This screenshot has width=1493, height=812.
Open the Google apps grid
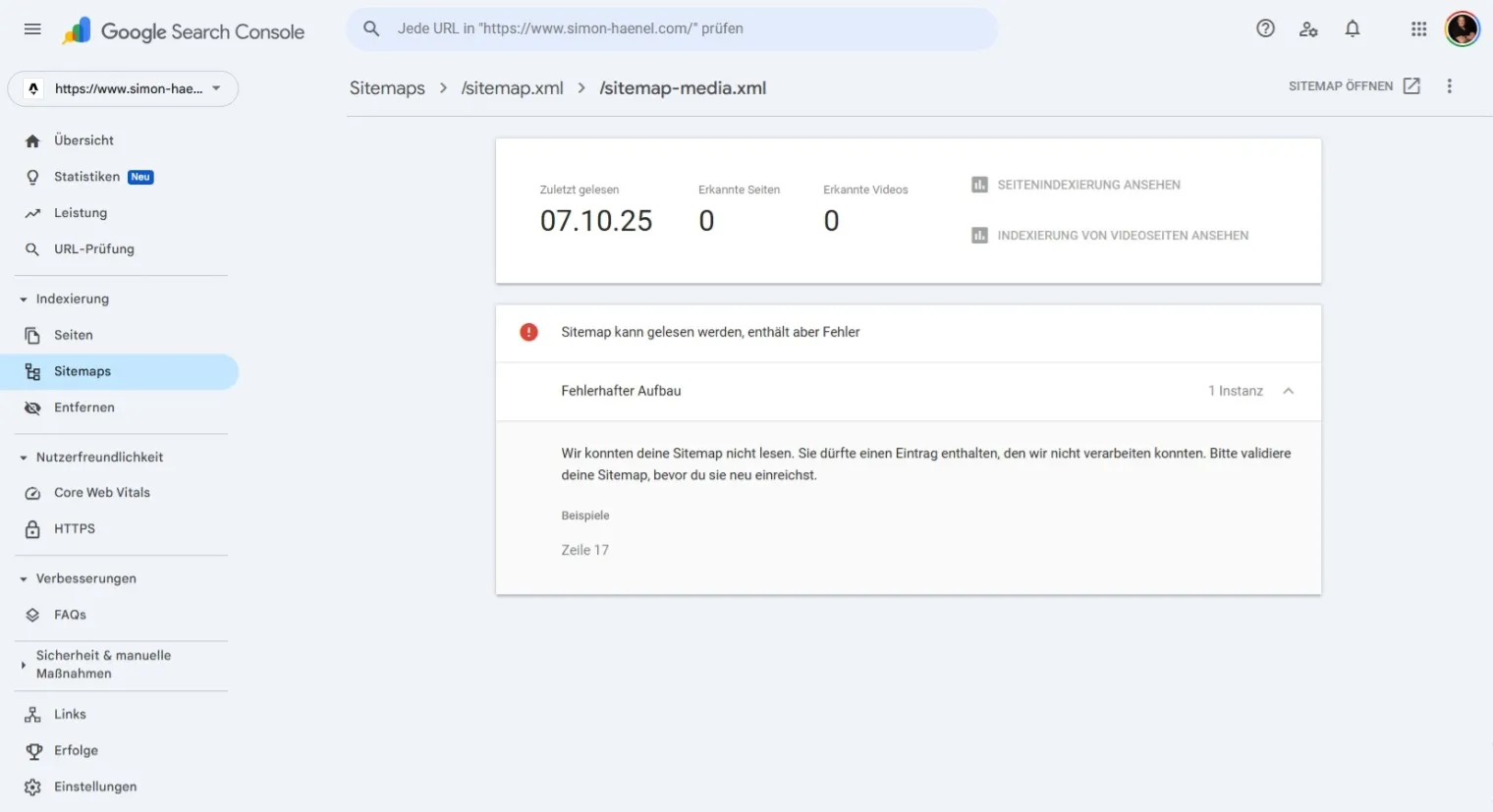(1418, 29)
